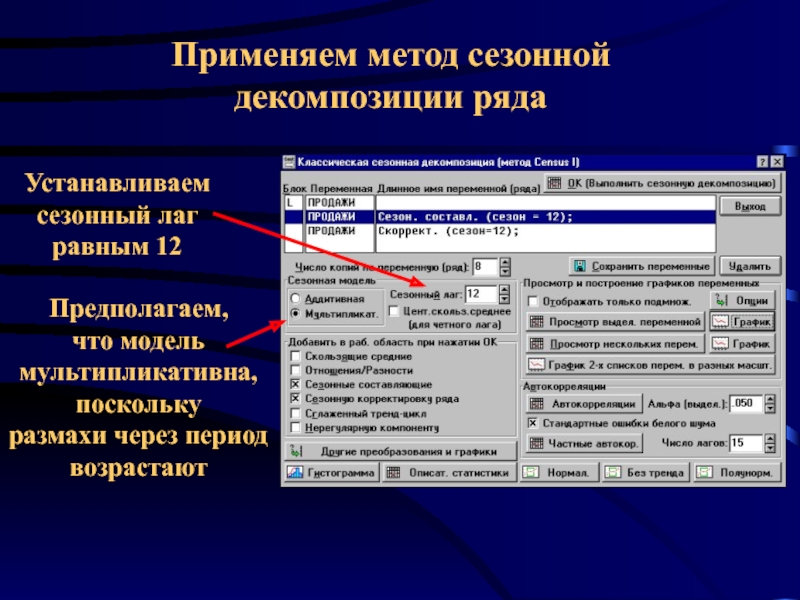Viewport: 800px width, 600px height.
Task: Click the Число копий input field
Action: pyautogui.click(x=486, y=267)
